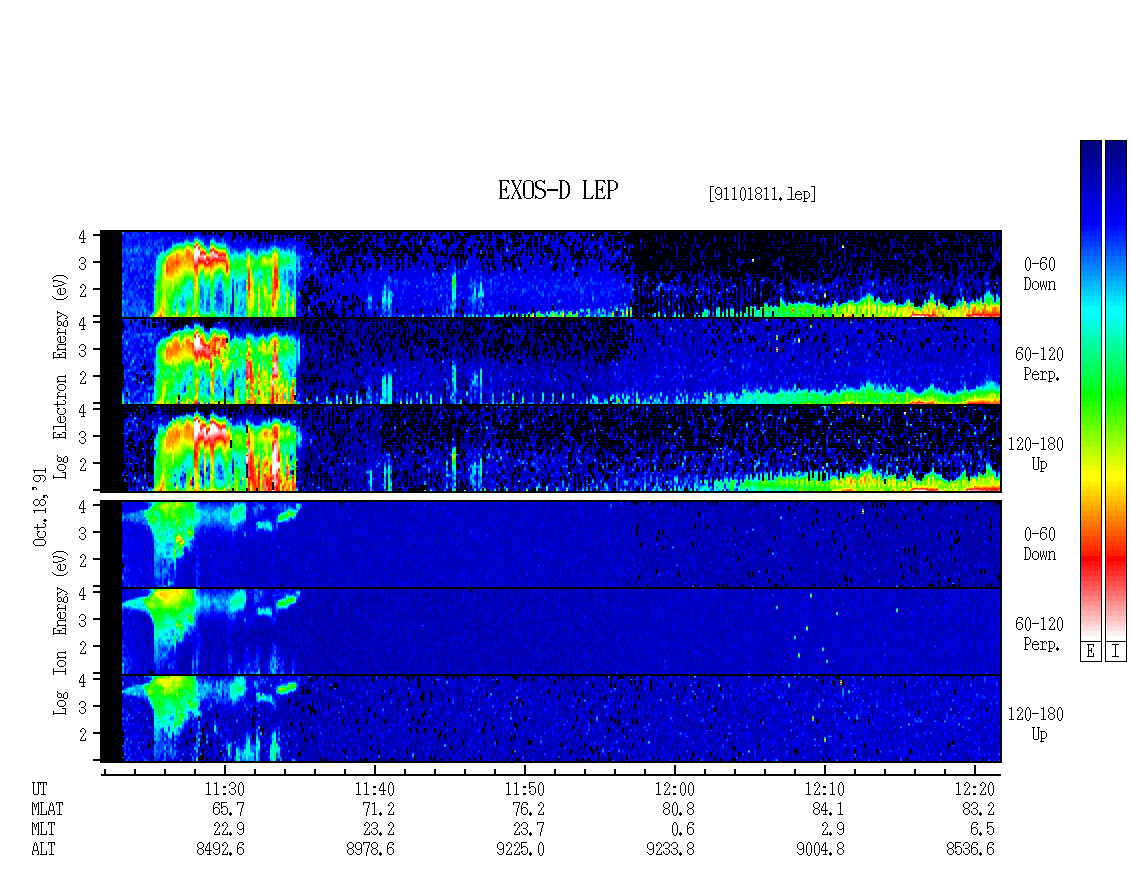Click MLAT value 65.7

pyautogui.click(x=228, y=809)
